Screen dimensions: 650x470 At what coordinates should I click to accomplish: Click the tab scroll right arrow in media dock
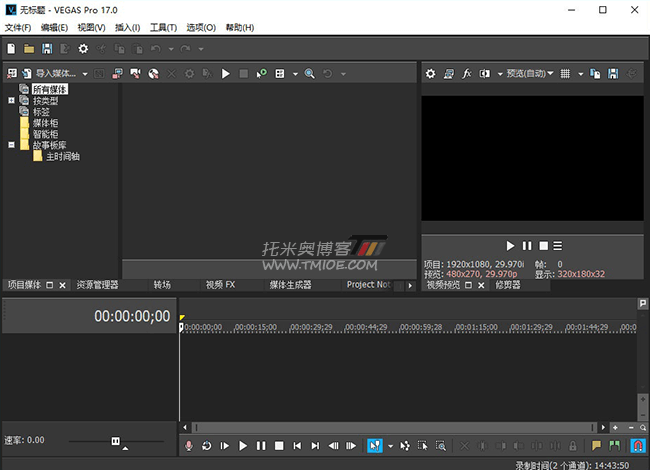[410, 286]
